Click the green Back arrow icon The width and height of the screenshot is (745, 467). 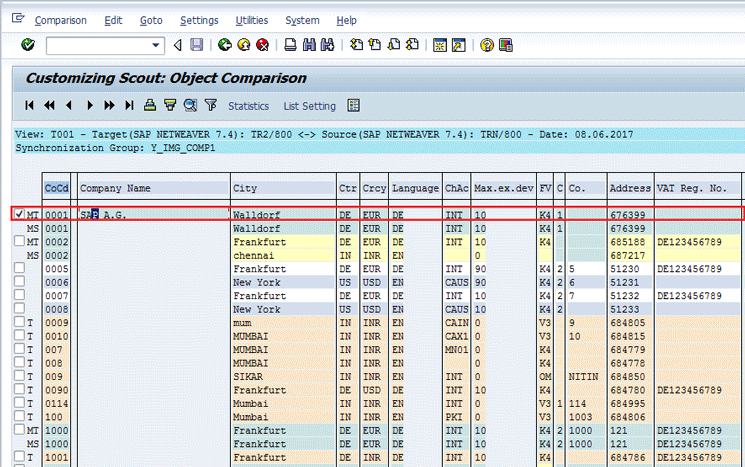pyautogui.click(x=225, y=45)
